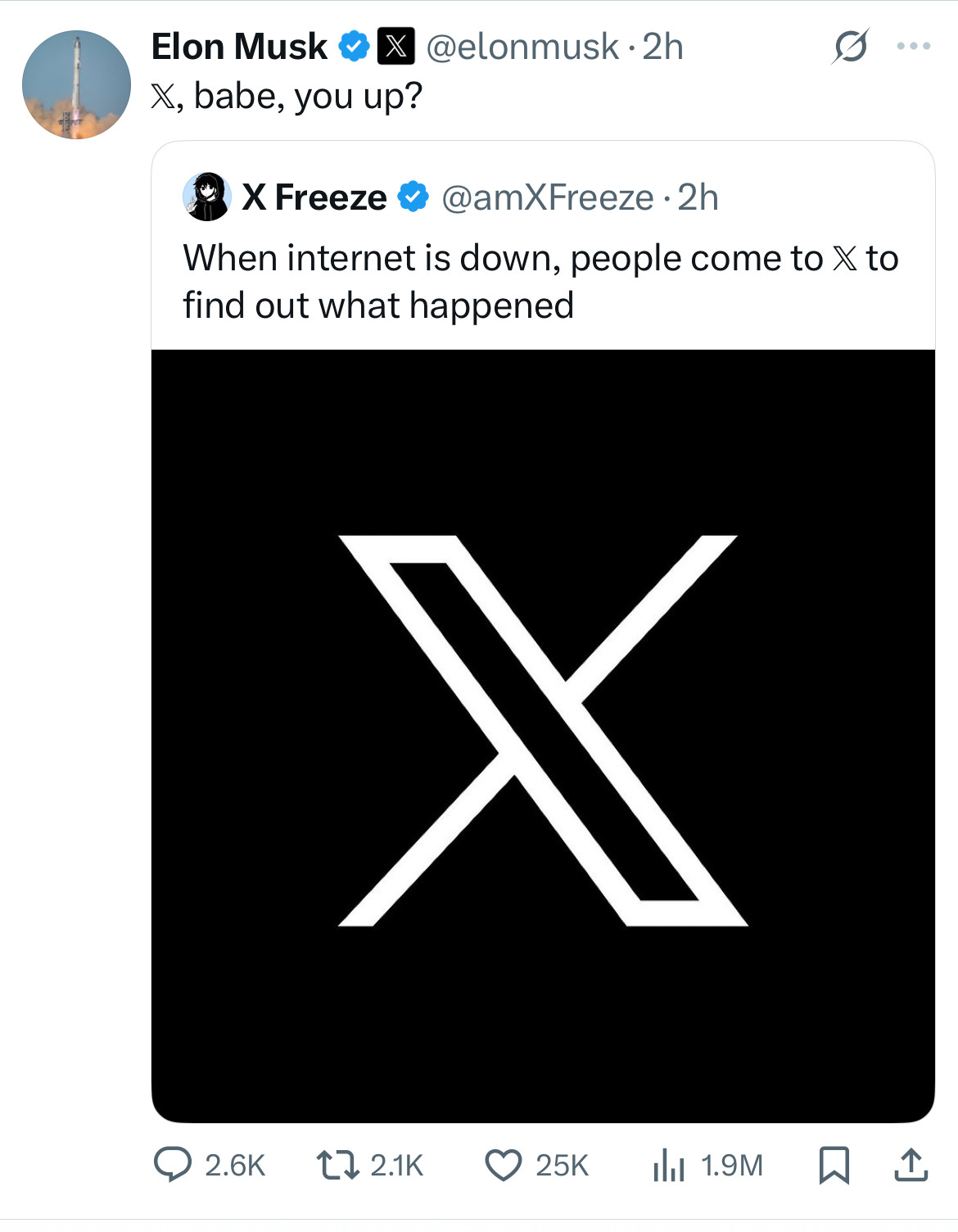Open the @amXFreeze handle
The height and width of the screenshot is (1232, 958).
548,197
